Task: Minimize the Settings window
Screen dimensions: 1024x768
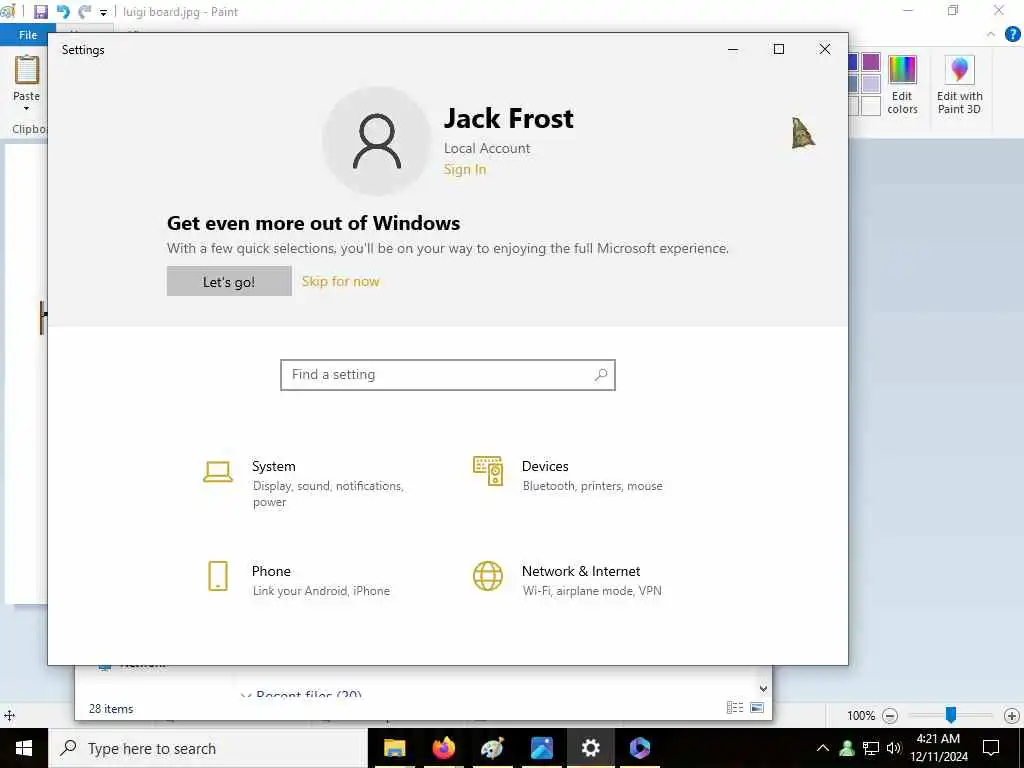Action: pyautogui.click(x=733, y=49)
